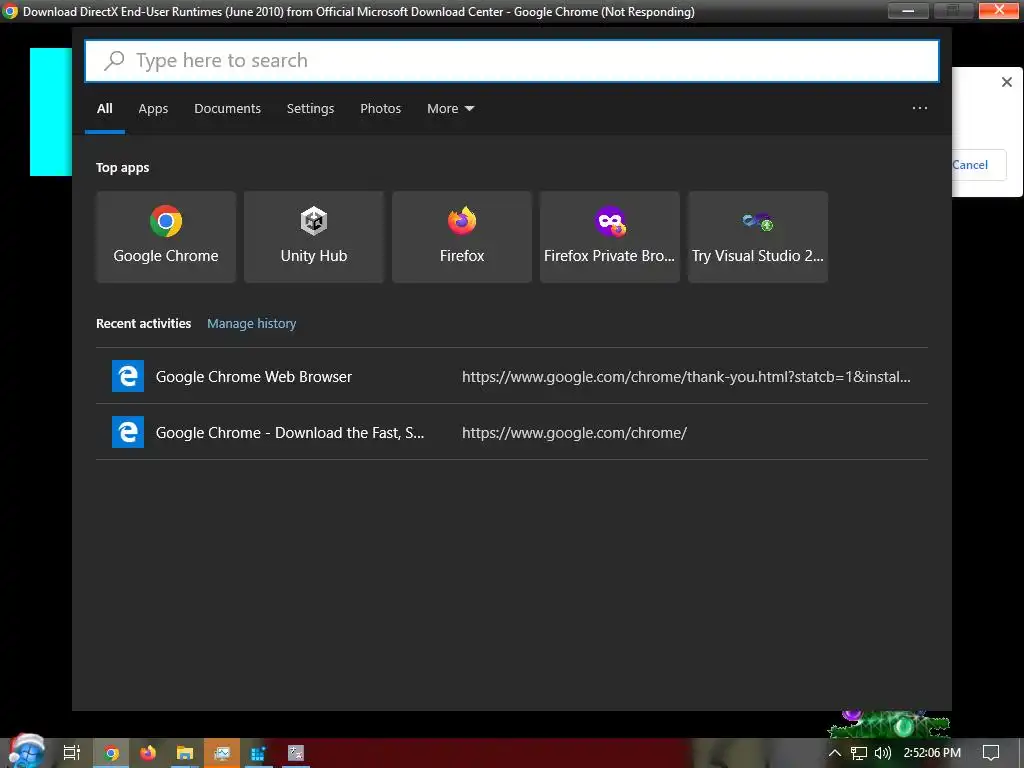
Task: Click the thank-you.html URL text
Action: (686, 377)
